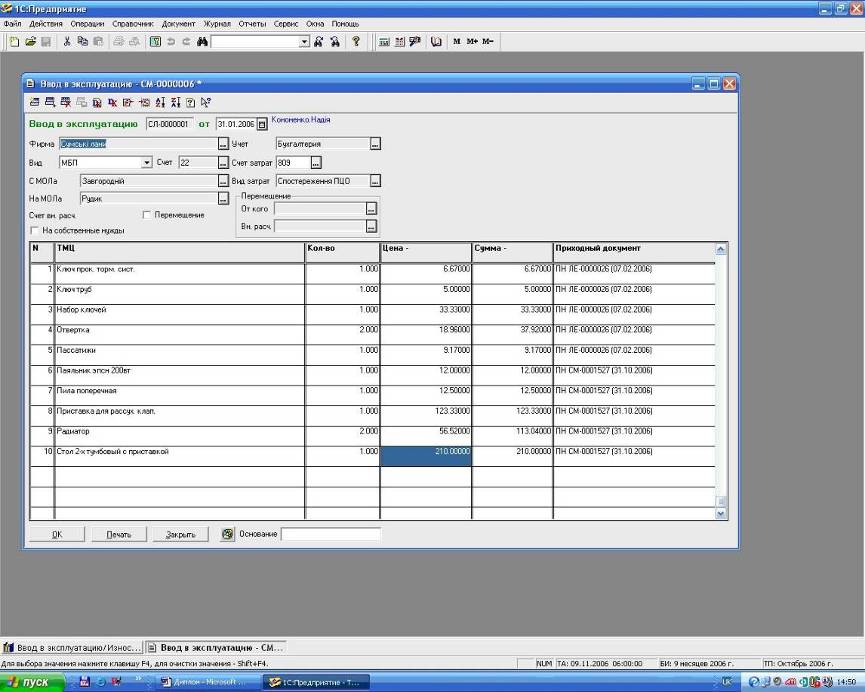Image resolution: width=865 pixels, height=692 pixels.
Task: Click the Печать button
Action: click(119, 534)
